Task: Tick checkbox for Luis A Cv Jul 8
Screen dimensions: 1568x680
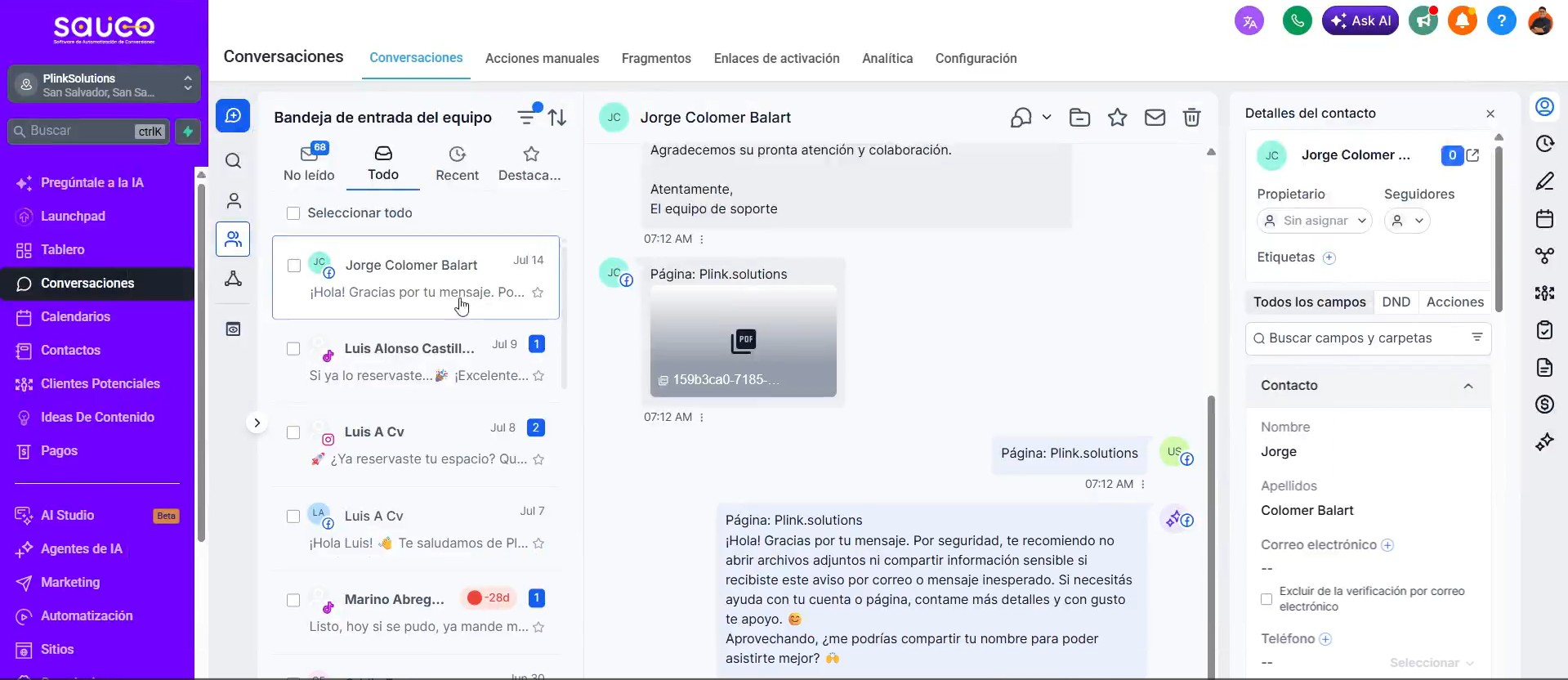Action: point(293,432)
